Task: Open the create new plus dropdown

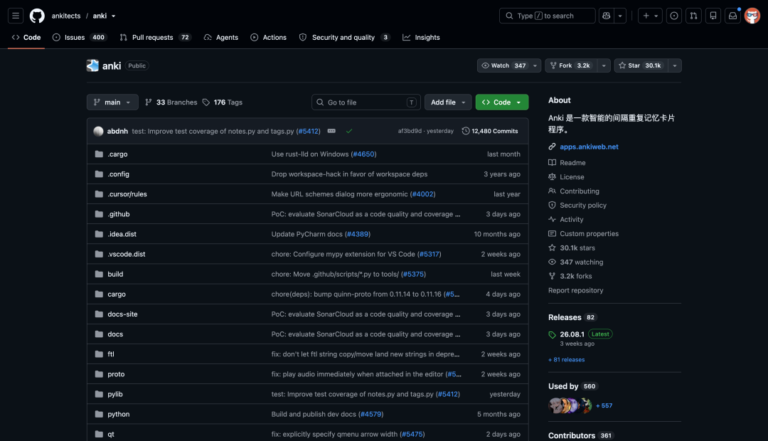Action: pyautogui.click(x=650, y=16)
